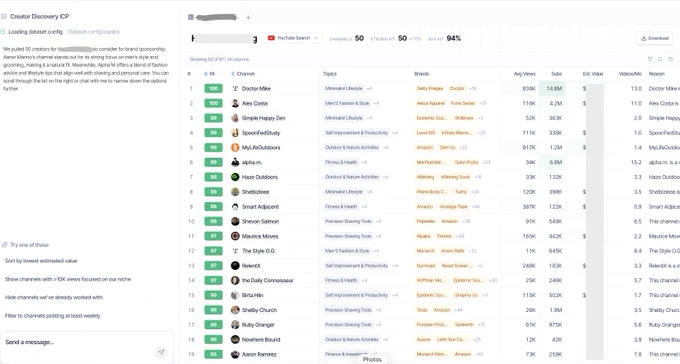Click the green 95 fit score for Aaron Ramirez
This screenshot has width=680, height=364.
pos(213,354)
